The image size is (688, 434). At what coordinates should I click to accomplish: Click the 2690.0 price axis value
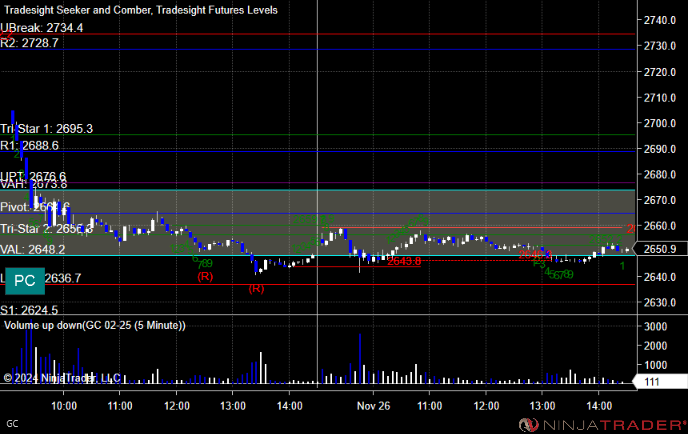(659, 149)
